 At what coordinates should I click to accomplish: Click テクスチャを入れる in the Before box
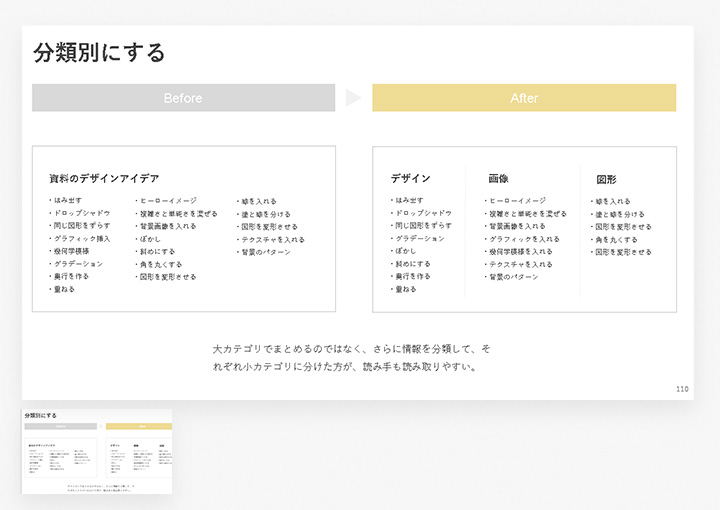(x=273, y=240)
